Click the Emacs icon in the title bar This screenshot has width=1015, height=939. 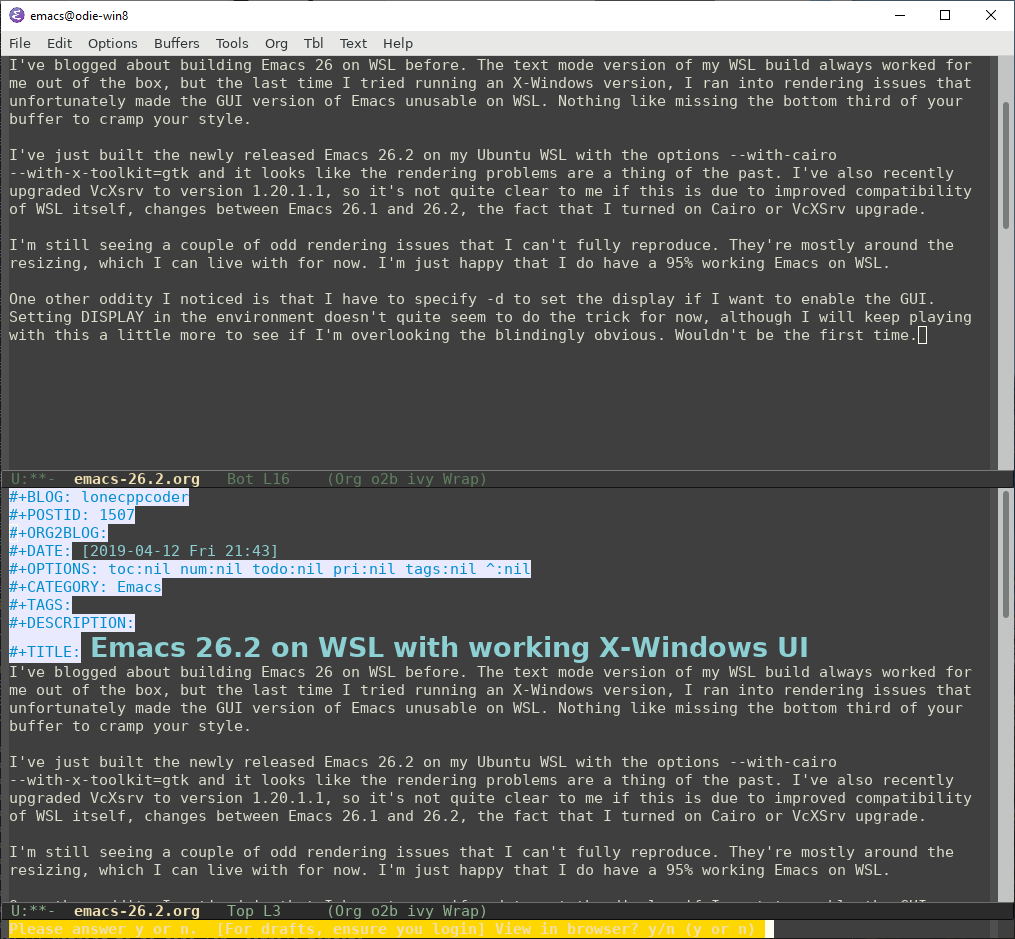(17, 16)
